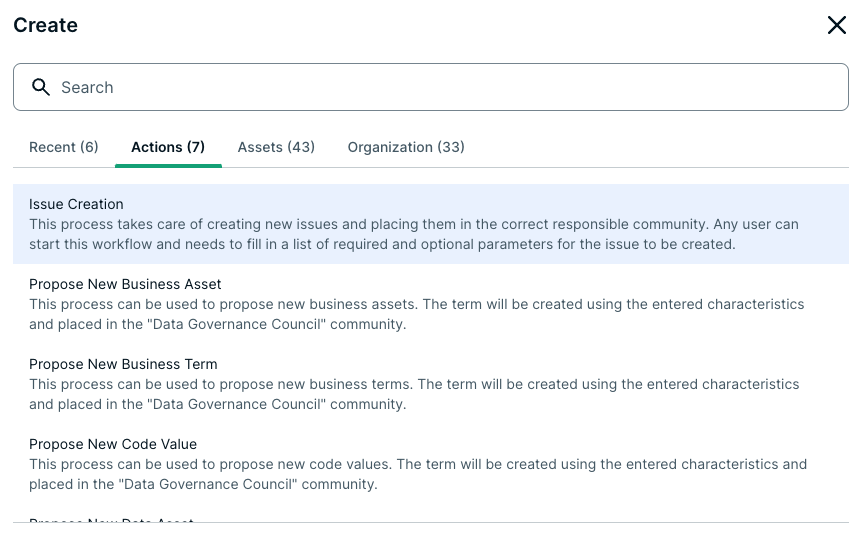Start the Issue Creation workflow
863x547 pixels.
pyautogui.click(x=431, y=224)
